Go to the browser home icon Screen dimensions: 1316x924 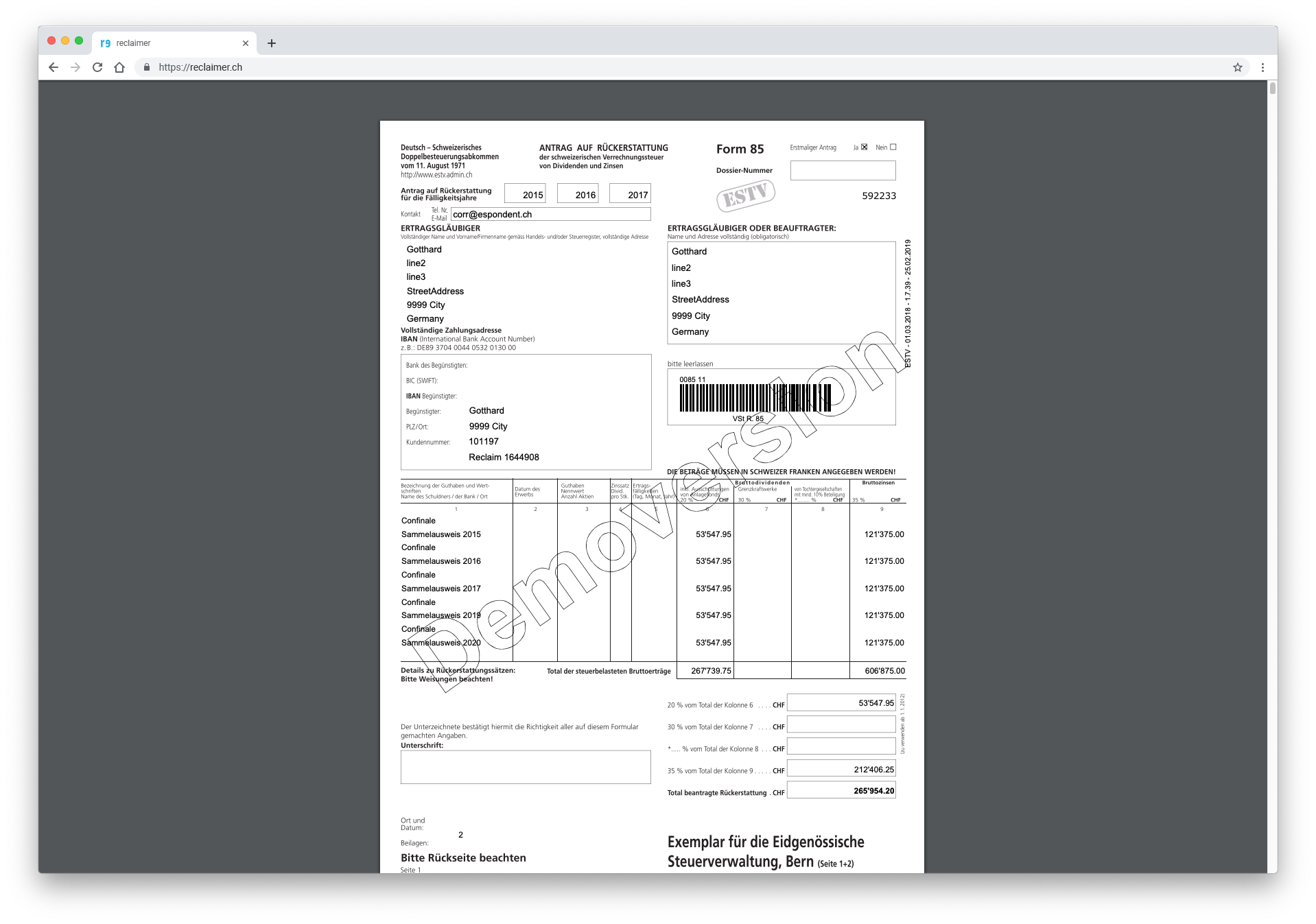[119, 67]
